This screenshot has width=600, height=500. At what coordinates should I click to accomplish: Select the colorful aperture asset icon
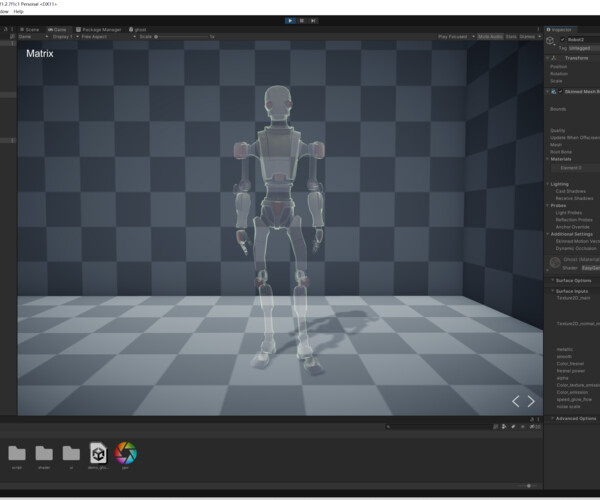[x=126, y=455]
